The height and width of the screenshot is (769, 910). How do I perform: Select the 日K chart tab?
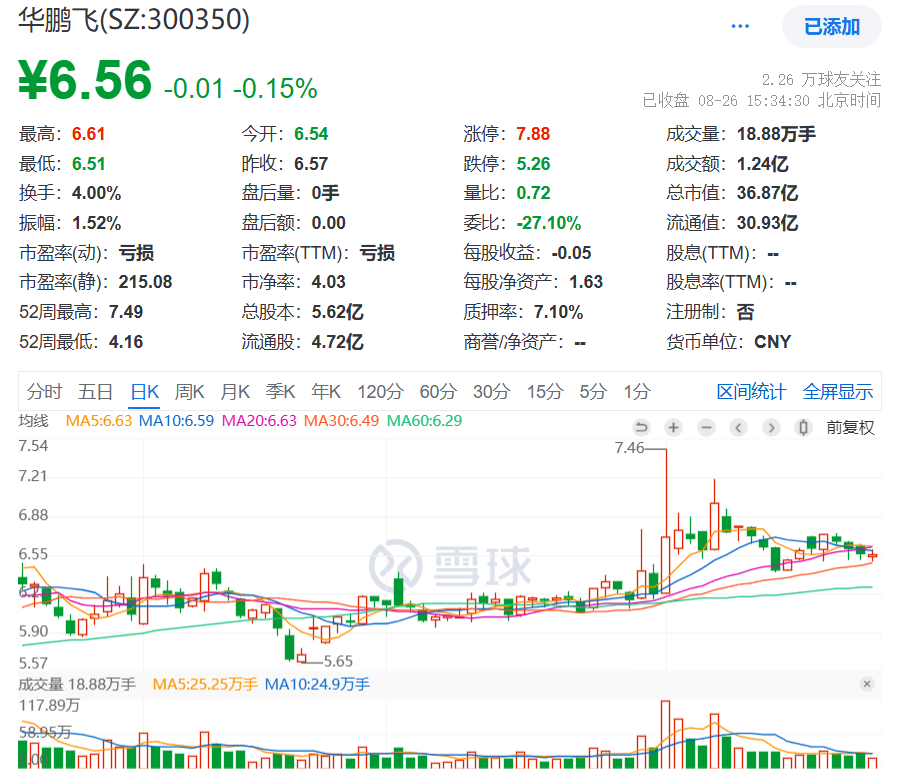(x=145, y=392)
